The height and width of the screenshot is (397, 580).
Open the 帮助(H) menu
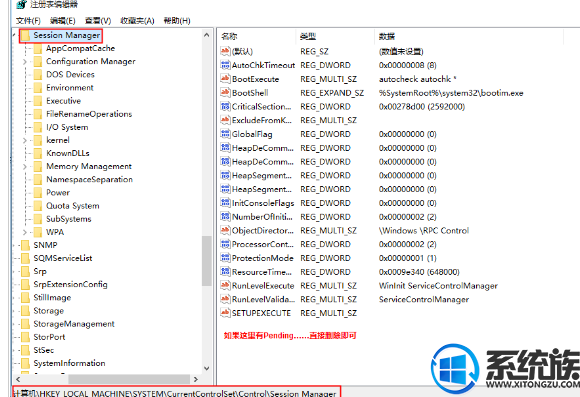(x=177, y=21)
